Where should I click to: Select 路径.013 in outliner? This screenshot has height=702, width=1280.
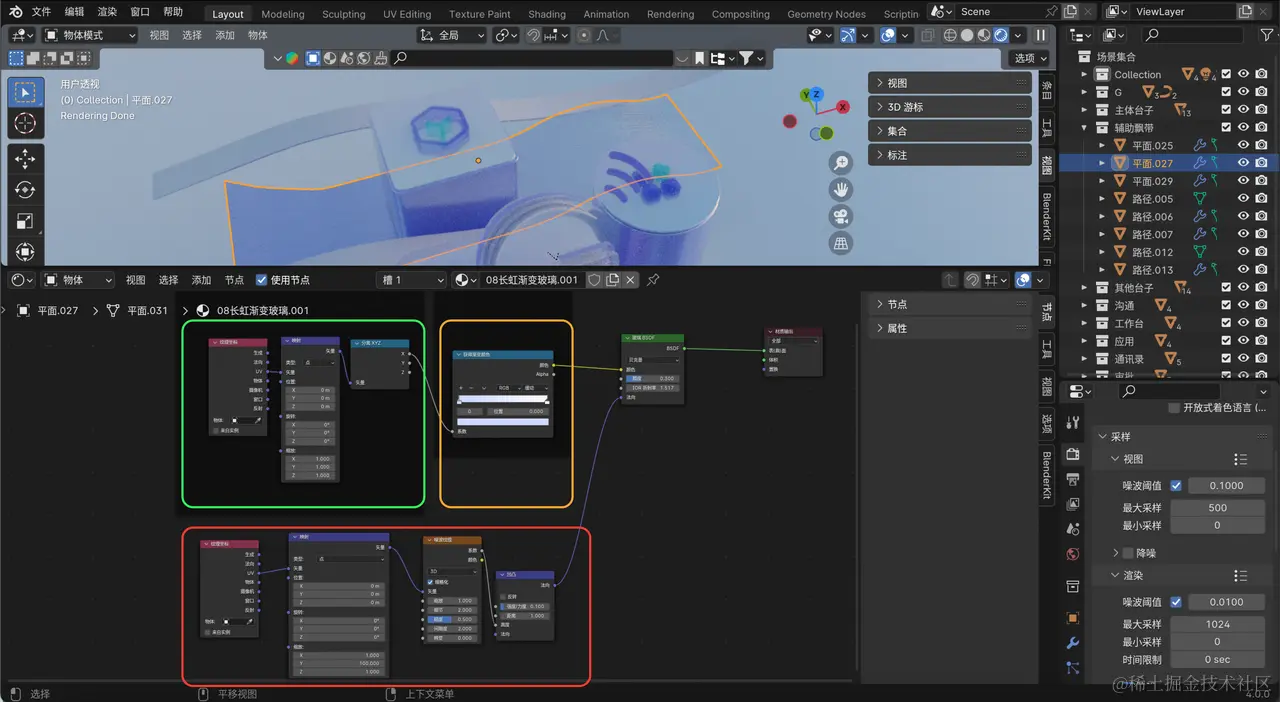(x=1152, y=270)
